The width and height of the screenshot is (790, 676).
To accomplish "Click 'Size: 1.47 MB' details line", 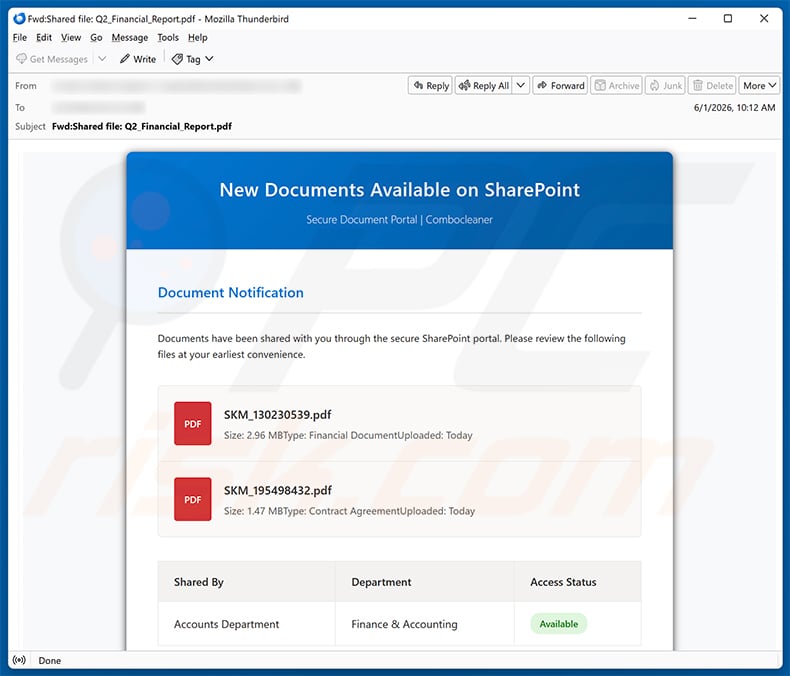I will [349, 511].
